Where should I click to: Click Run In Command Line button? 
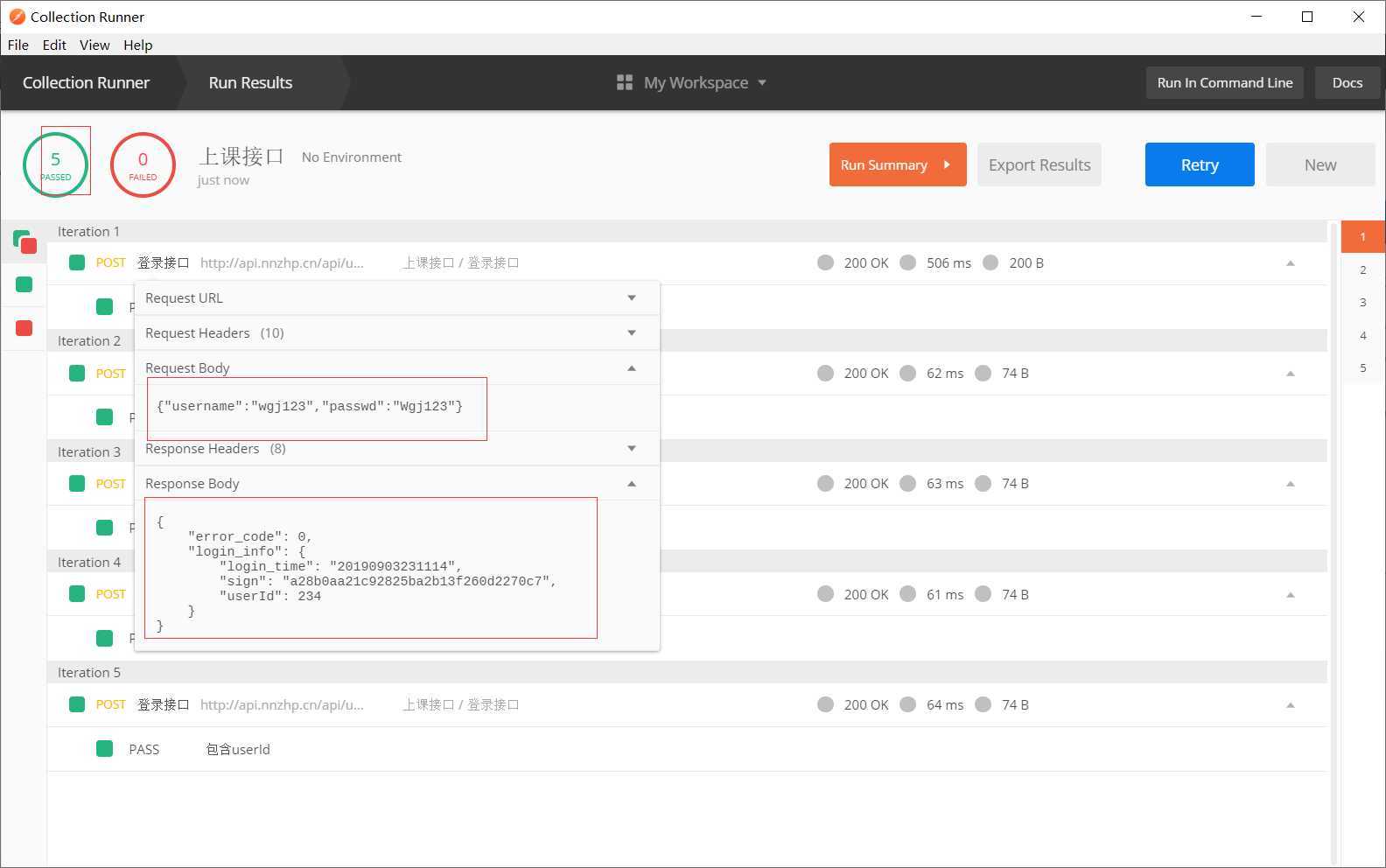click(1225, 82)
